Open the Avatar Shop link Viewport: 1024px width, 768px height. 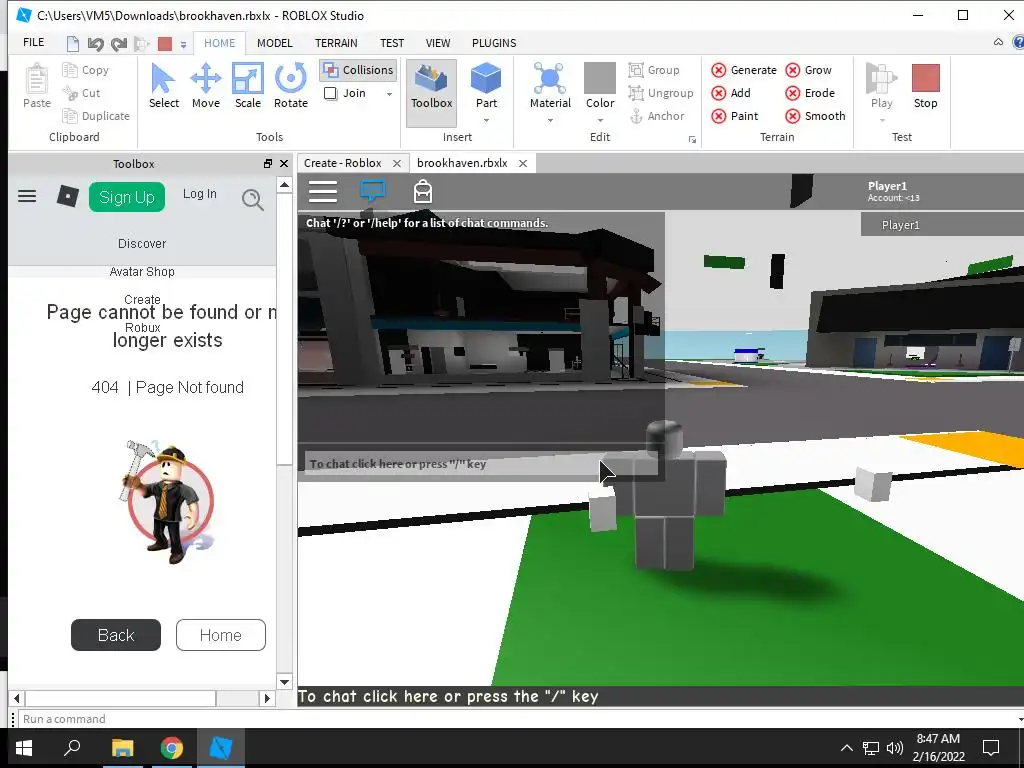point(142,272)
